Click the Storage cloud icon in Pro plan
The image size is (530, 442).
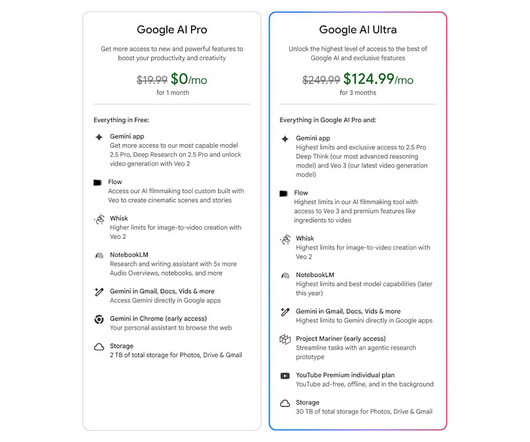tap(99, 347)
